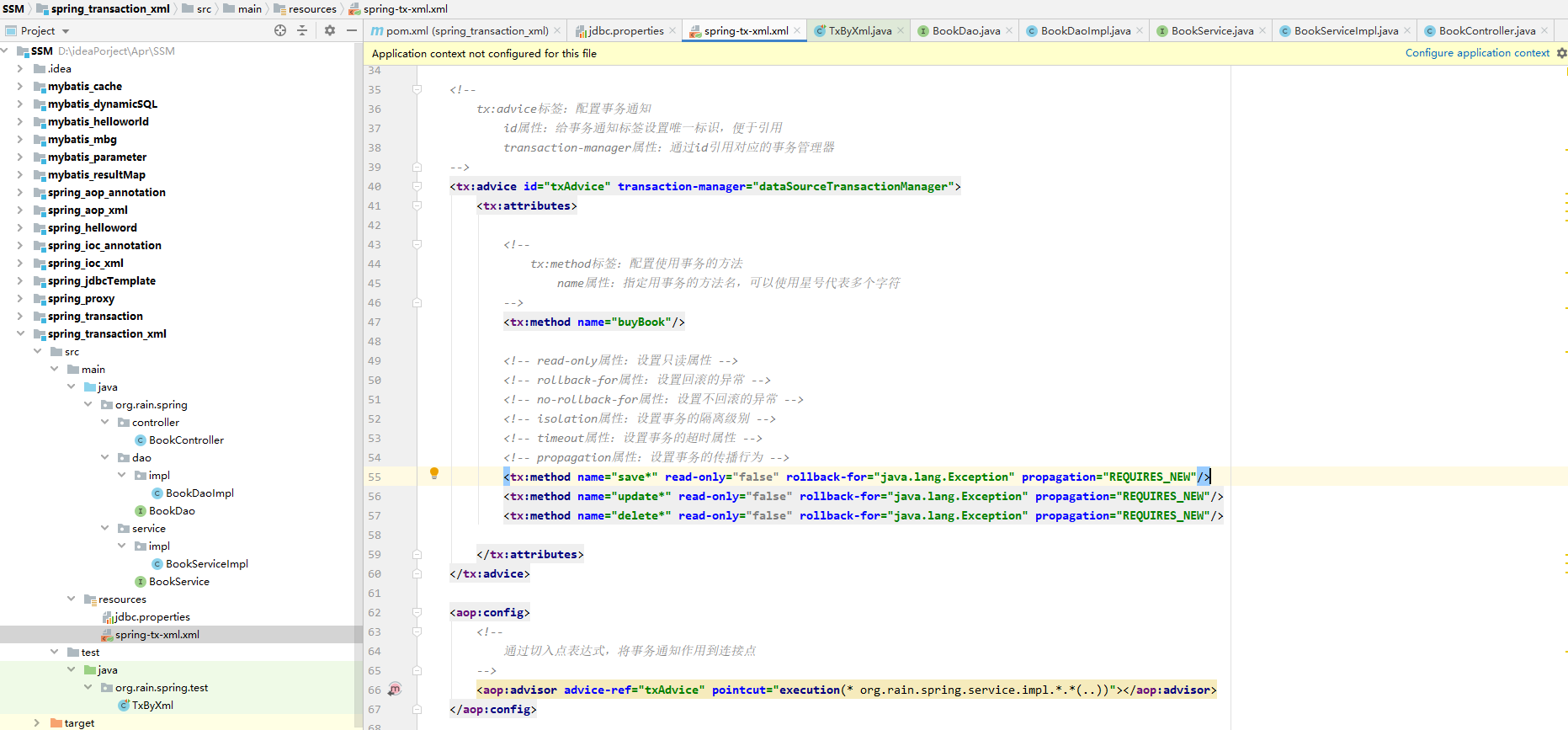This screenshot has width=1568, height=730.
Task: Close the spring-tx-xml.xml tab
Action: coord(797,30)
